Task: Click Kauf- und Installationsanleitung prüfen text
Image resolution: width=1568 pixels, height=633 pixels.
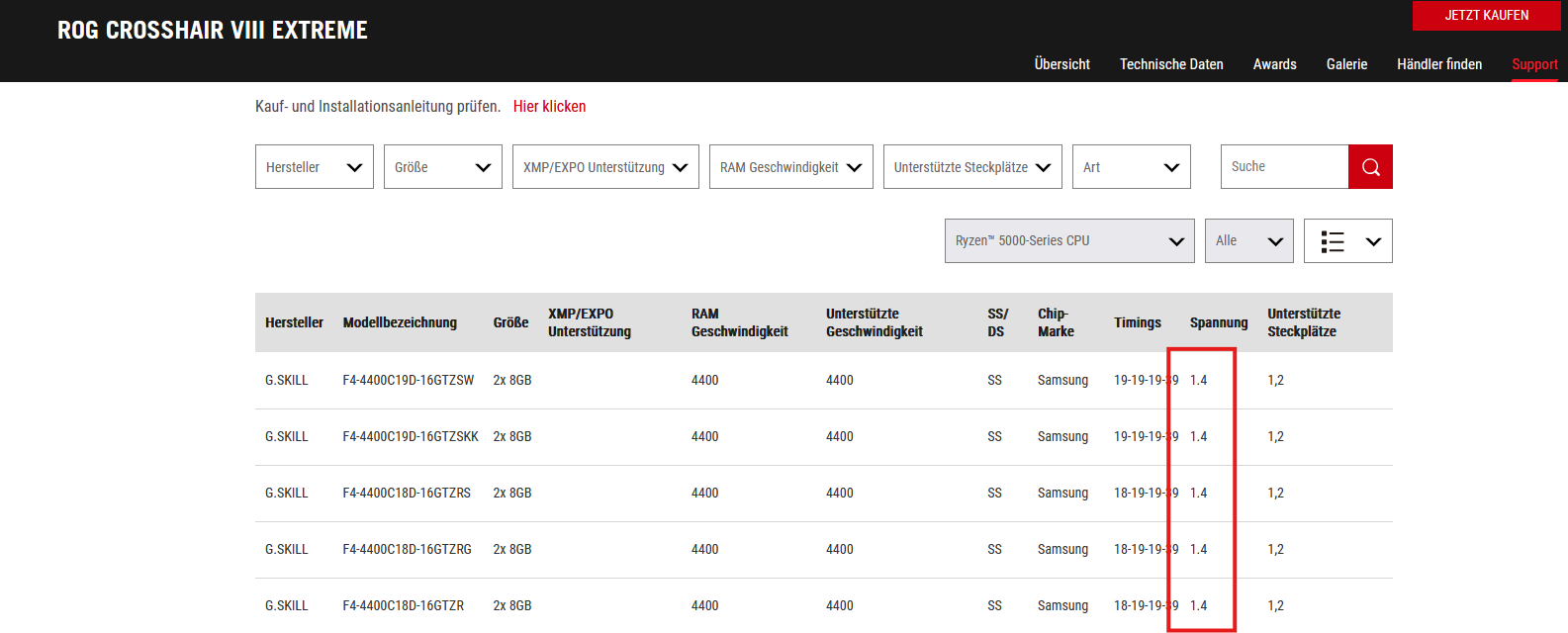Action: point(378,106)
